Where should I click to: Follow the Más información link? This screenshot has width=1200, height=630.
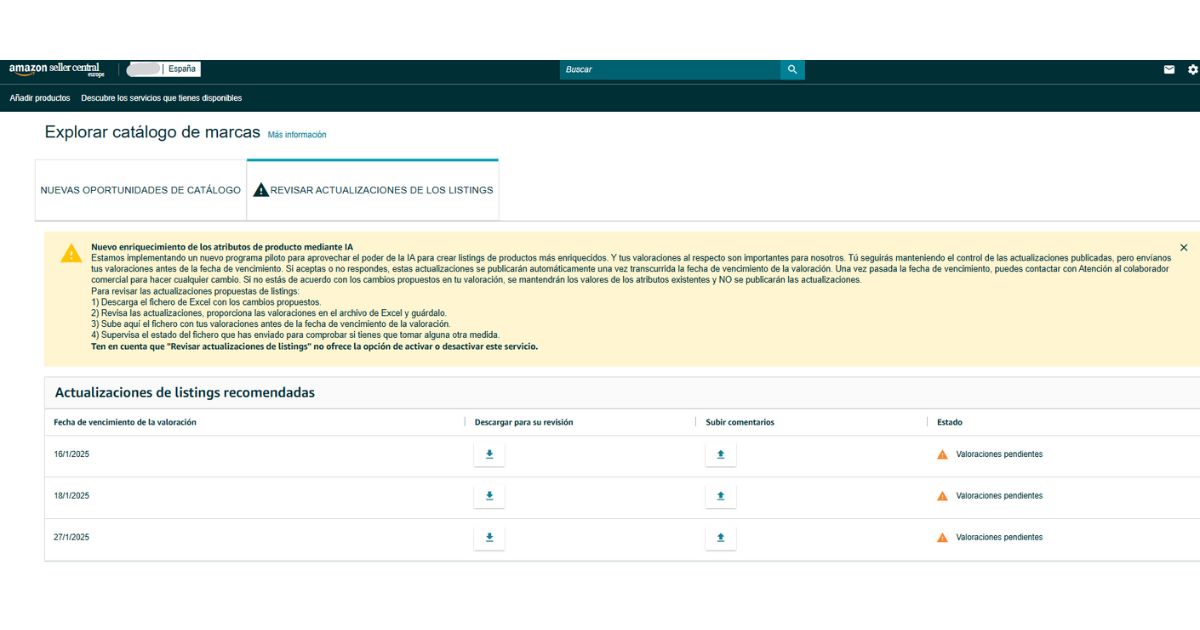pyautogui.click(x=297, y=135)
